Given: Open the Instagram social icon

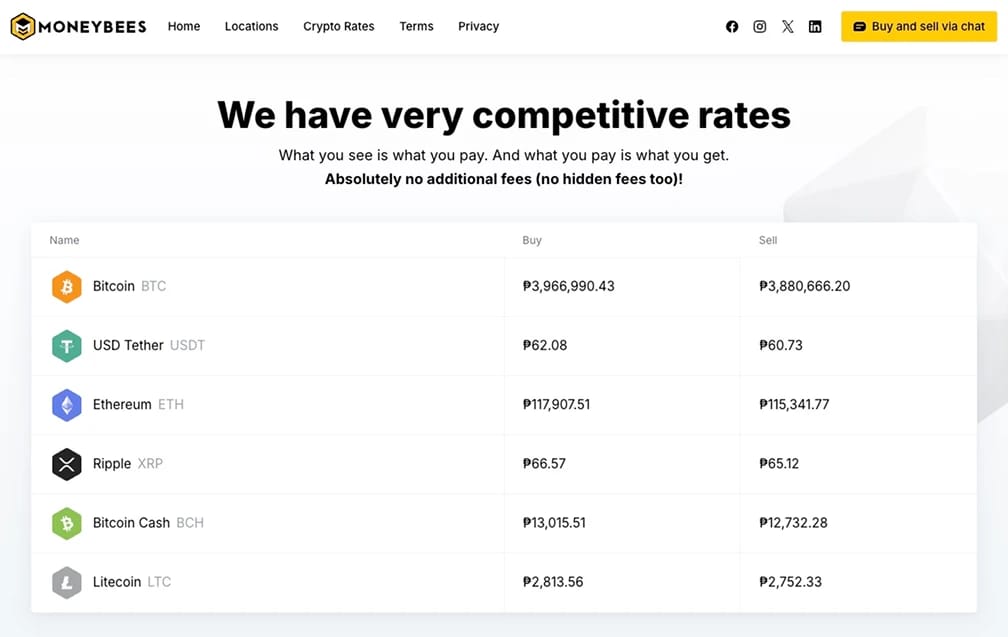Looking at the screenshot, I should pyautogui.click(x=759, y=26).
